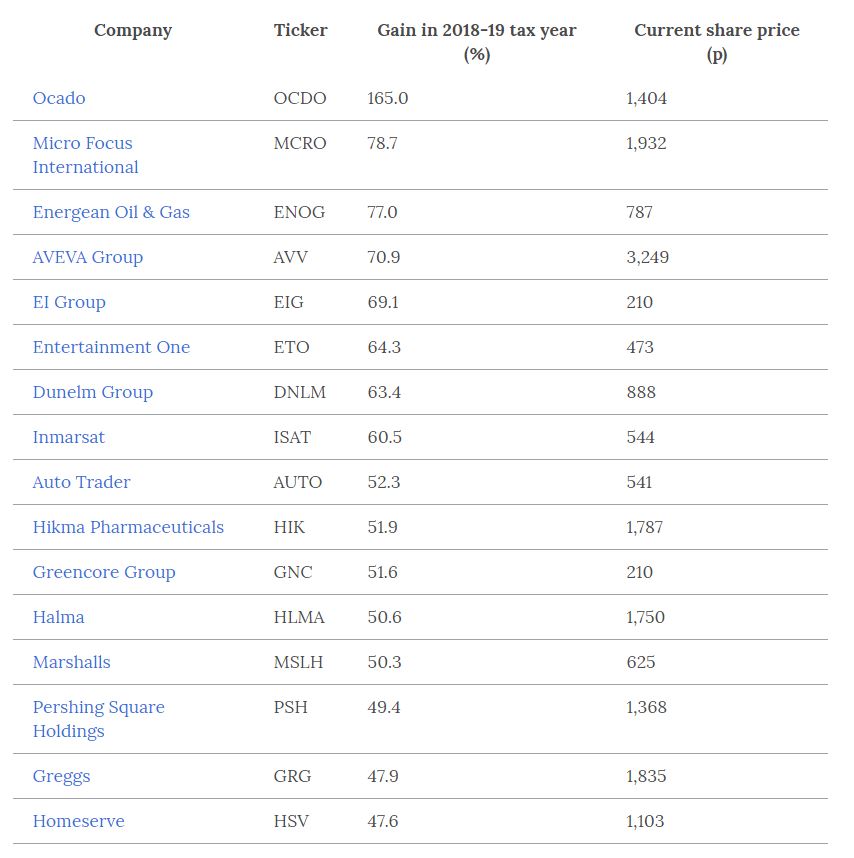
Task: Follow the Inmarsat company link
Action: click(68, 437)
